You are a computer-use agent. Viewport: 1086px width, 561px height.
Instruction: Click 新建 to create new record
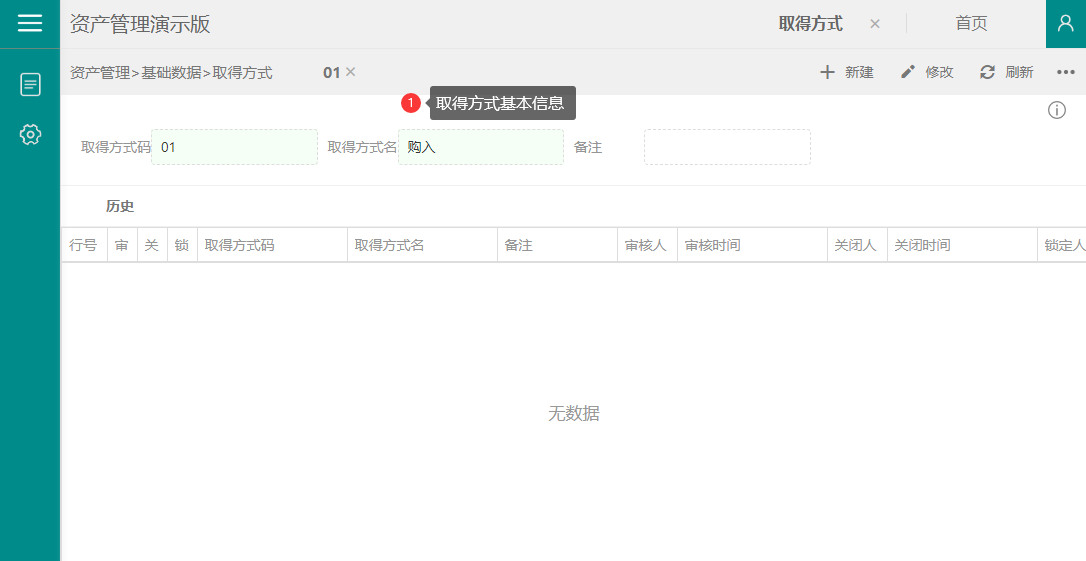[846, 72]
